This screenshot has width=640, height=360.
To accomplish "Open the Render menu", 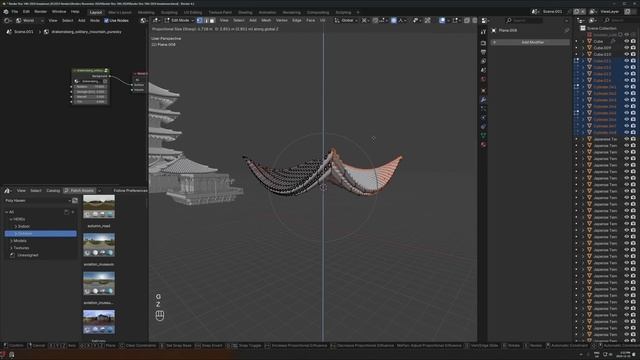I will [x=40, y=12].
